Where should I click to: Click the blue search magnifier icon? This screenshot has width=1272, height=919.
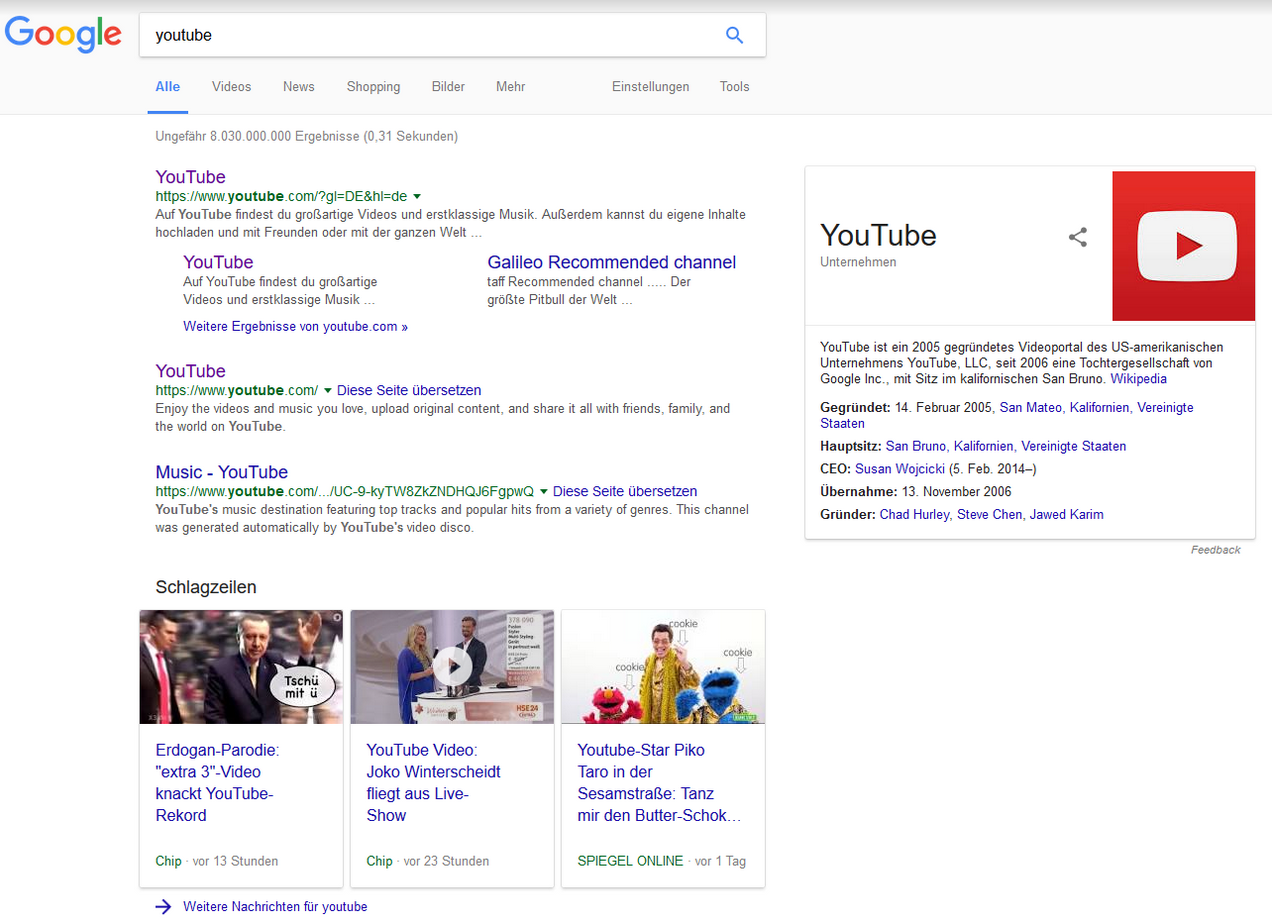coord(734,35)
